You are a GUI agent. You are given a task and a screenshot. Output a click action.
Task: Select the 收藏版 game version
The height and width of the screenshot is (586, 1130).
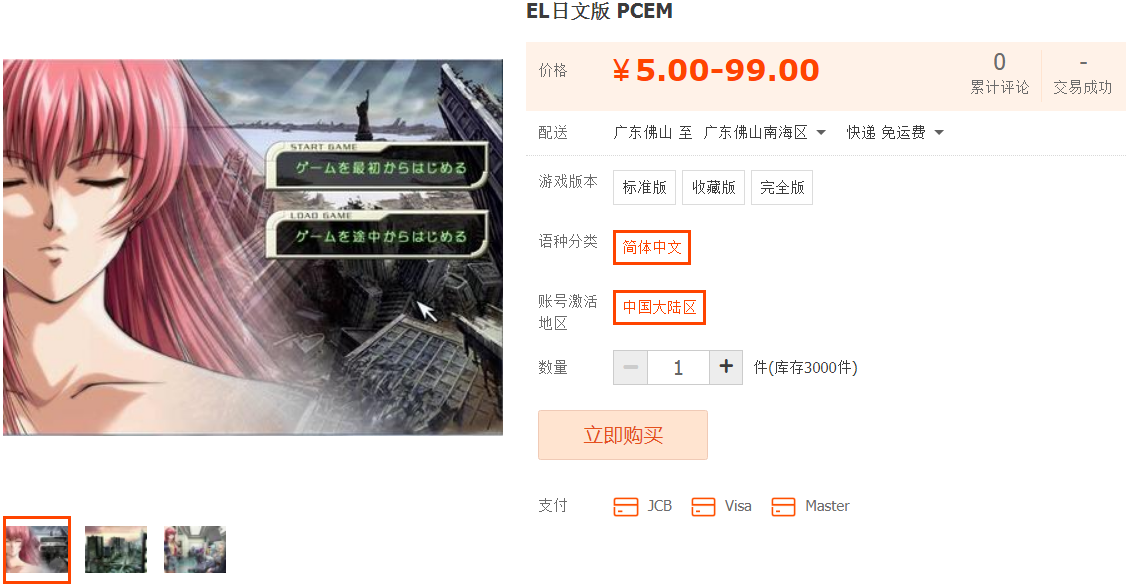(x=713, y=187)
